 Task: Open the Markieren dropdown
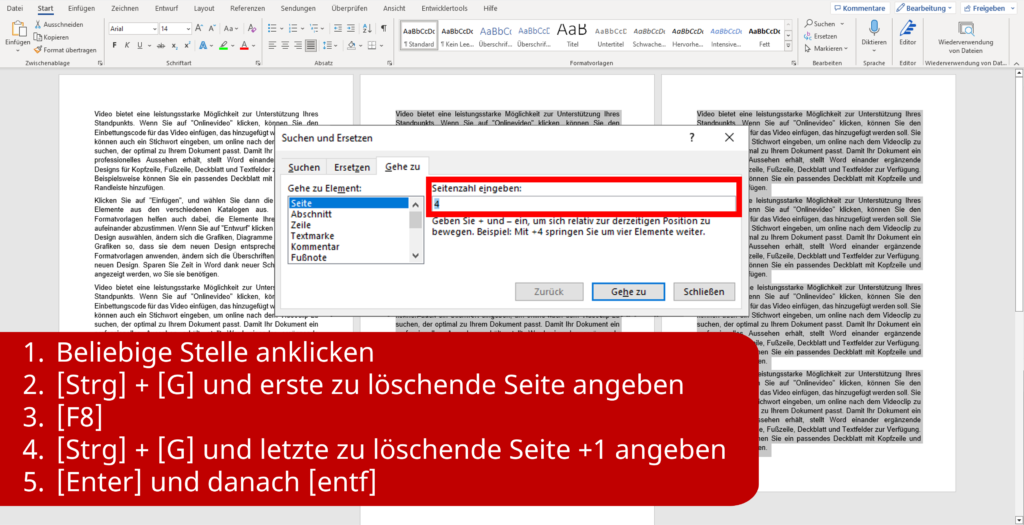(x=826, y=48)
